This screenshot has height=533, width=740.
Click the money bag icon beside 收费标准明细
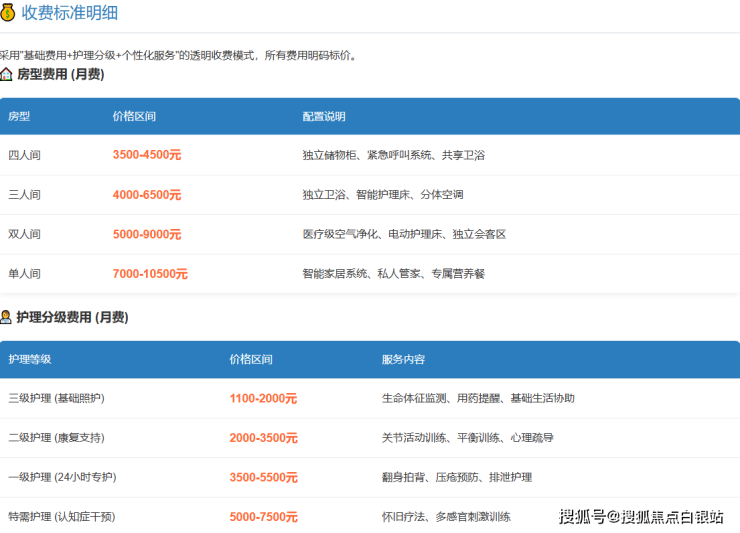(8, 13)
